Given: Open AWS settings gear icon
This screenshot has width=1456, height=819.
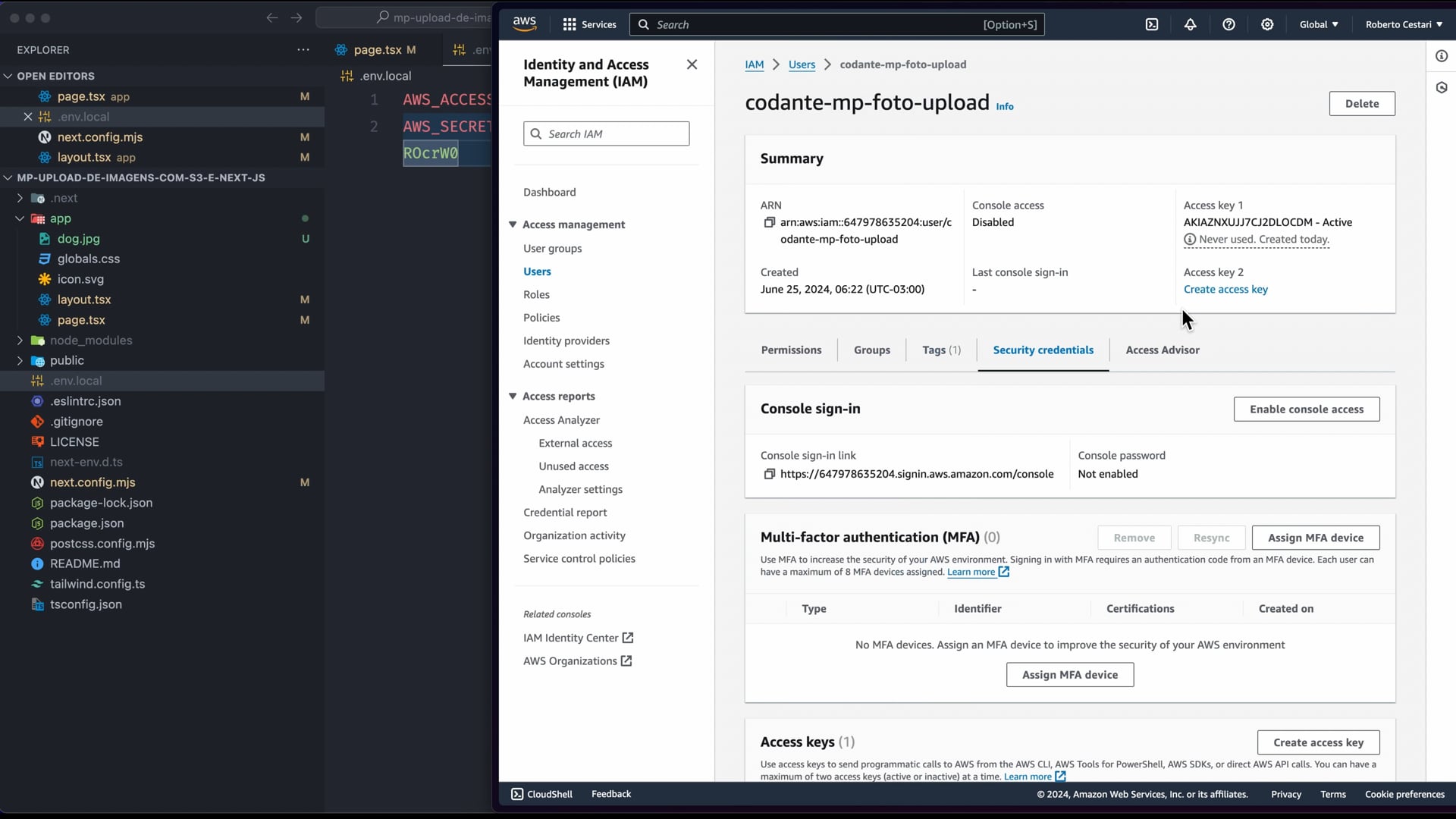Looking at the screenshot, I should point(1267,24).
